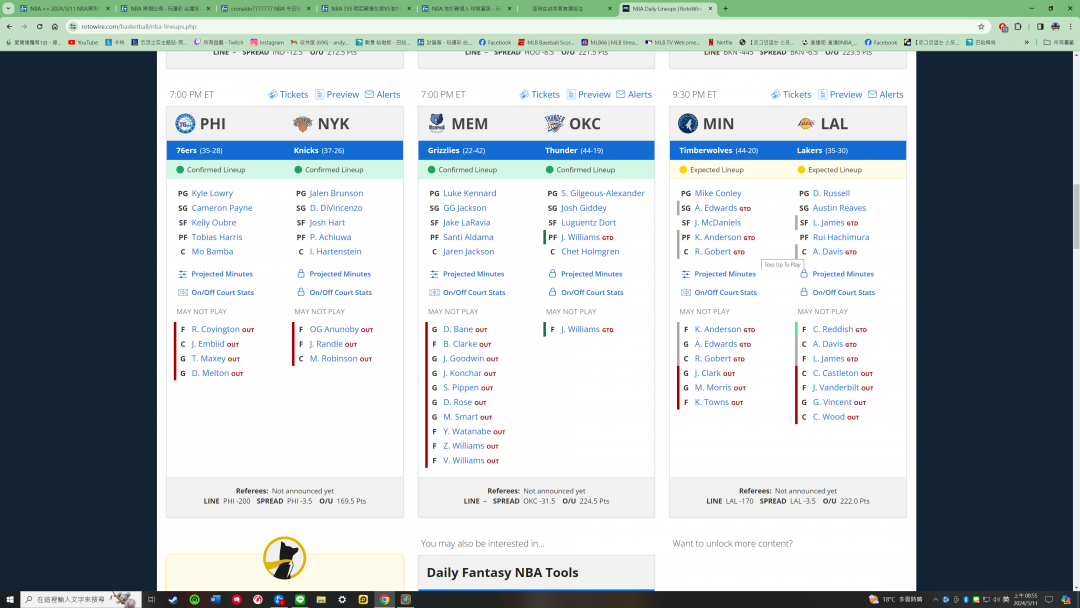Click the Memphis Grizzlies team logo
The height and width of the screenshot is (608, 1080).
pyautogui.click(x=437, y=124)
